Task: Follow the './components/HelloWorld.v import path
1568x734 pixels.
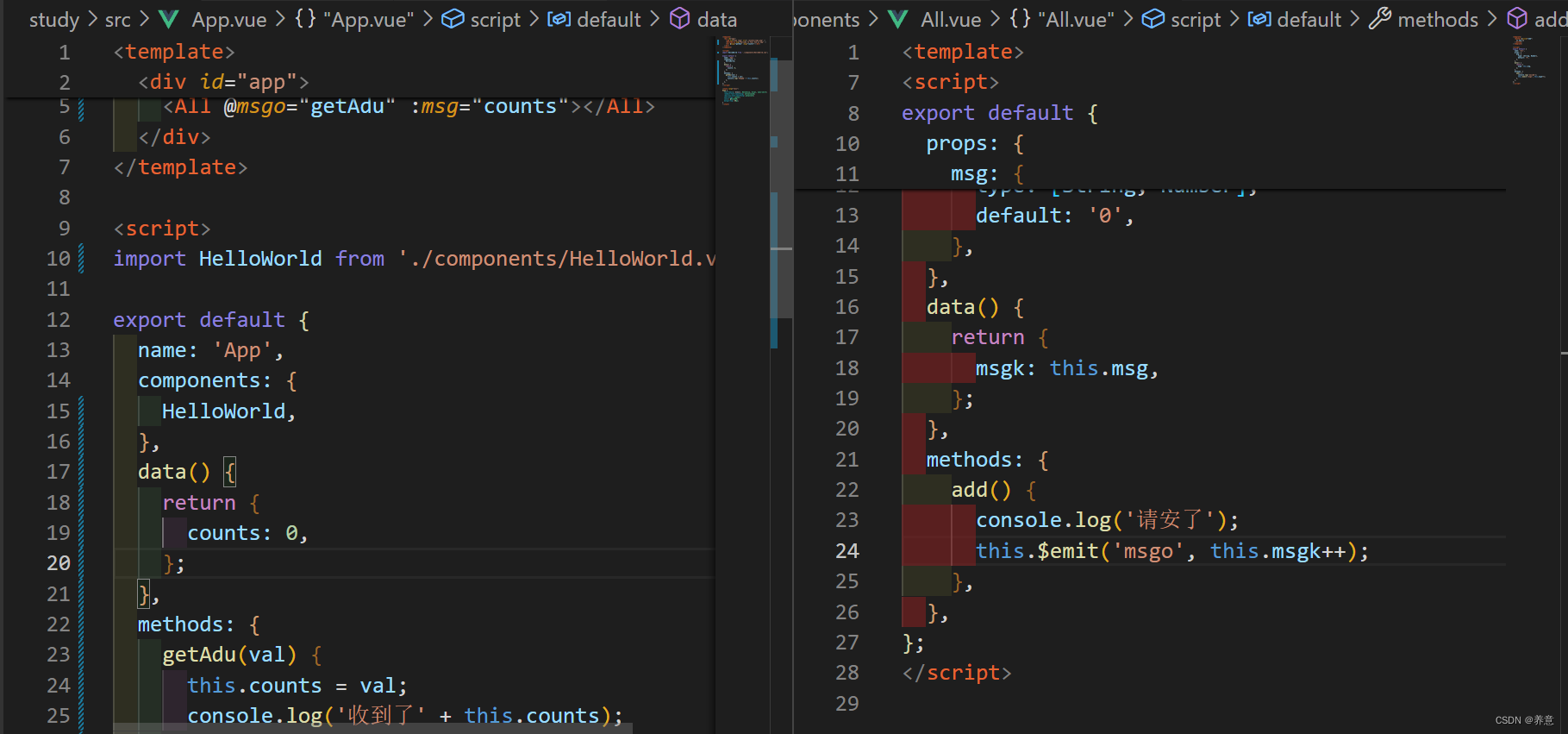Action: (557, 259)
